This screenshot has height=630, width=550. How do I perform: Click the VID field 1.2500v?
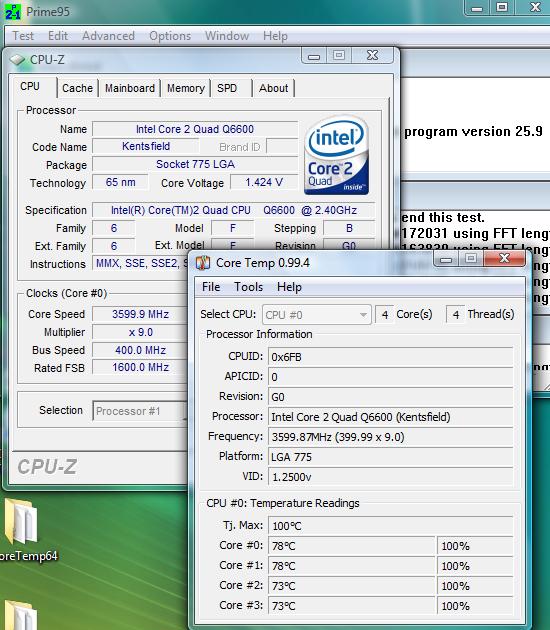click(391, 477)
